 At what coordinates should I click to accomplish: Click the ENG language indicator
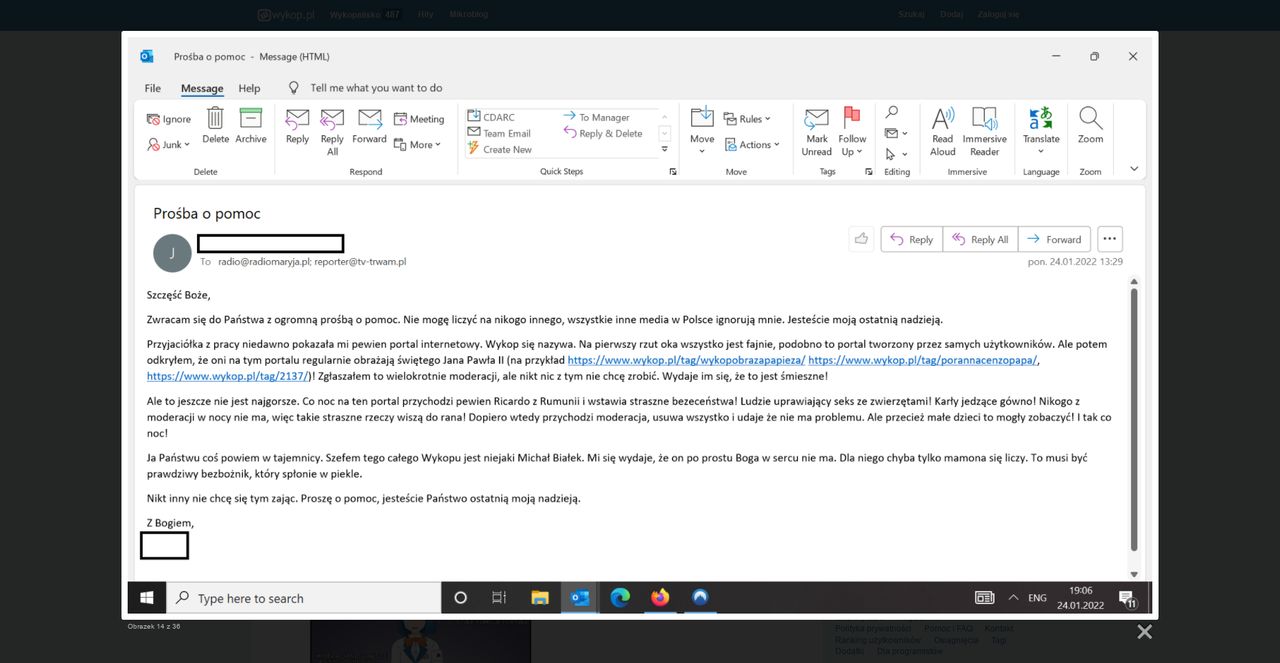[1037, 598]
